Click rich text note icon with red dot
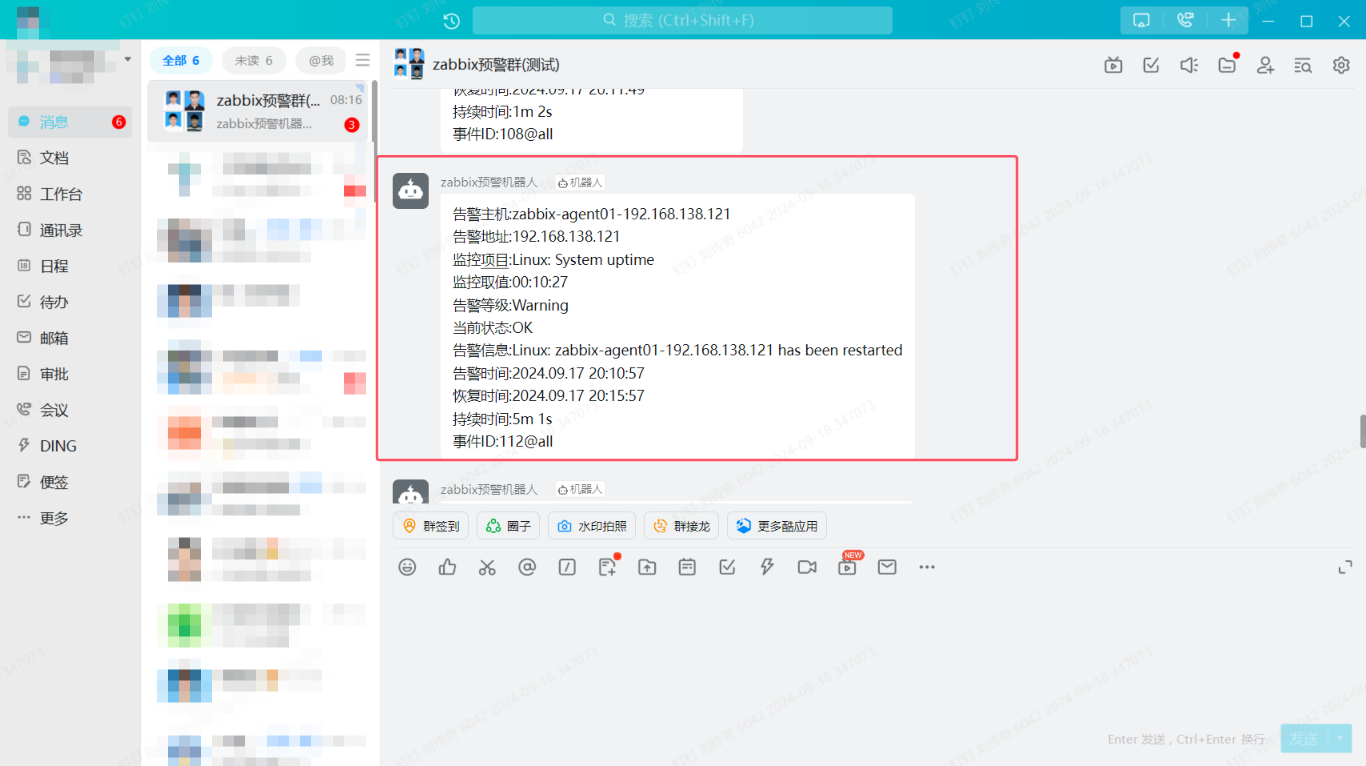Screen dimensions: 1366x766 607,567
